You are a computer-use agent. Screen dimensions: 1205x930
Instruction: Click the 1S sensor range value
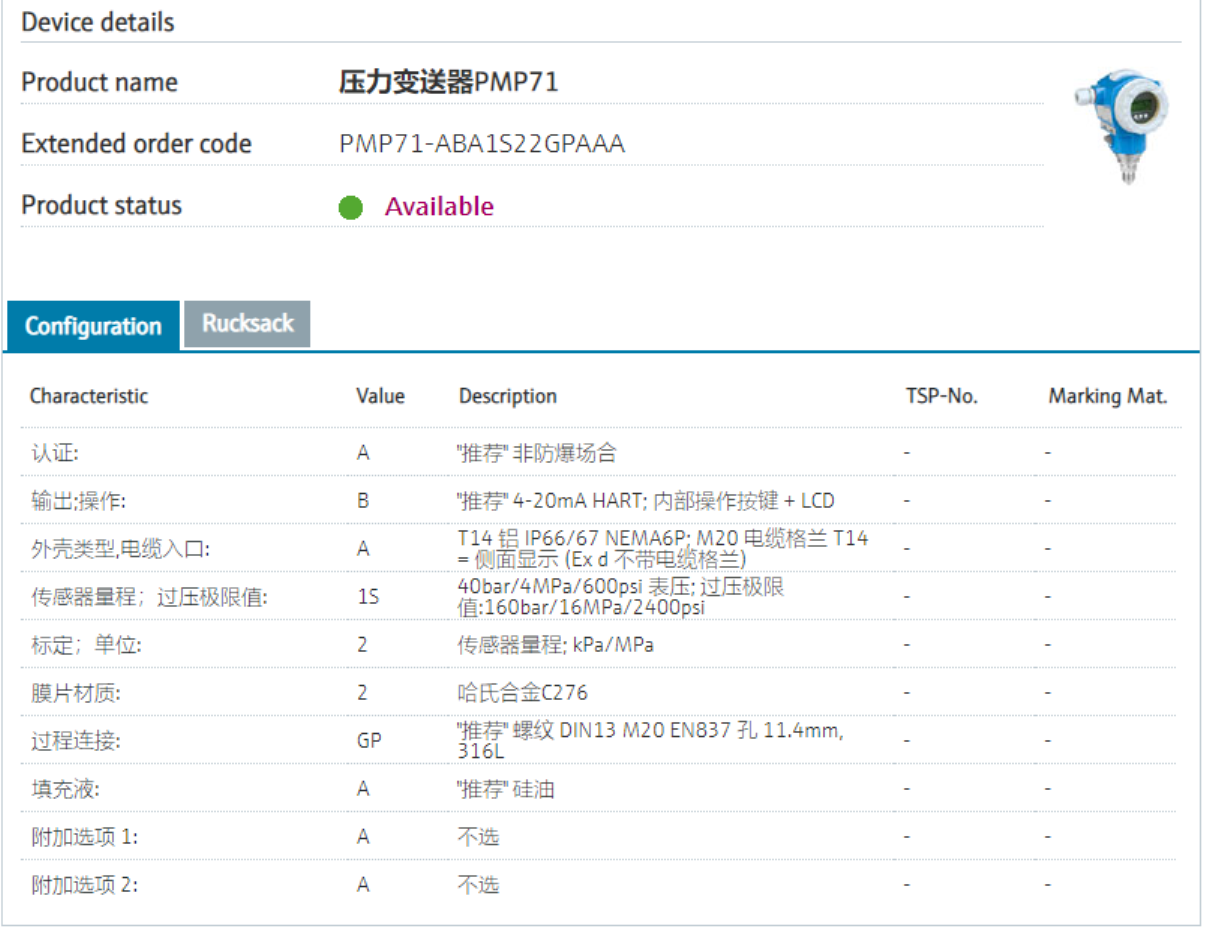click(x=368, y=597)
